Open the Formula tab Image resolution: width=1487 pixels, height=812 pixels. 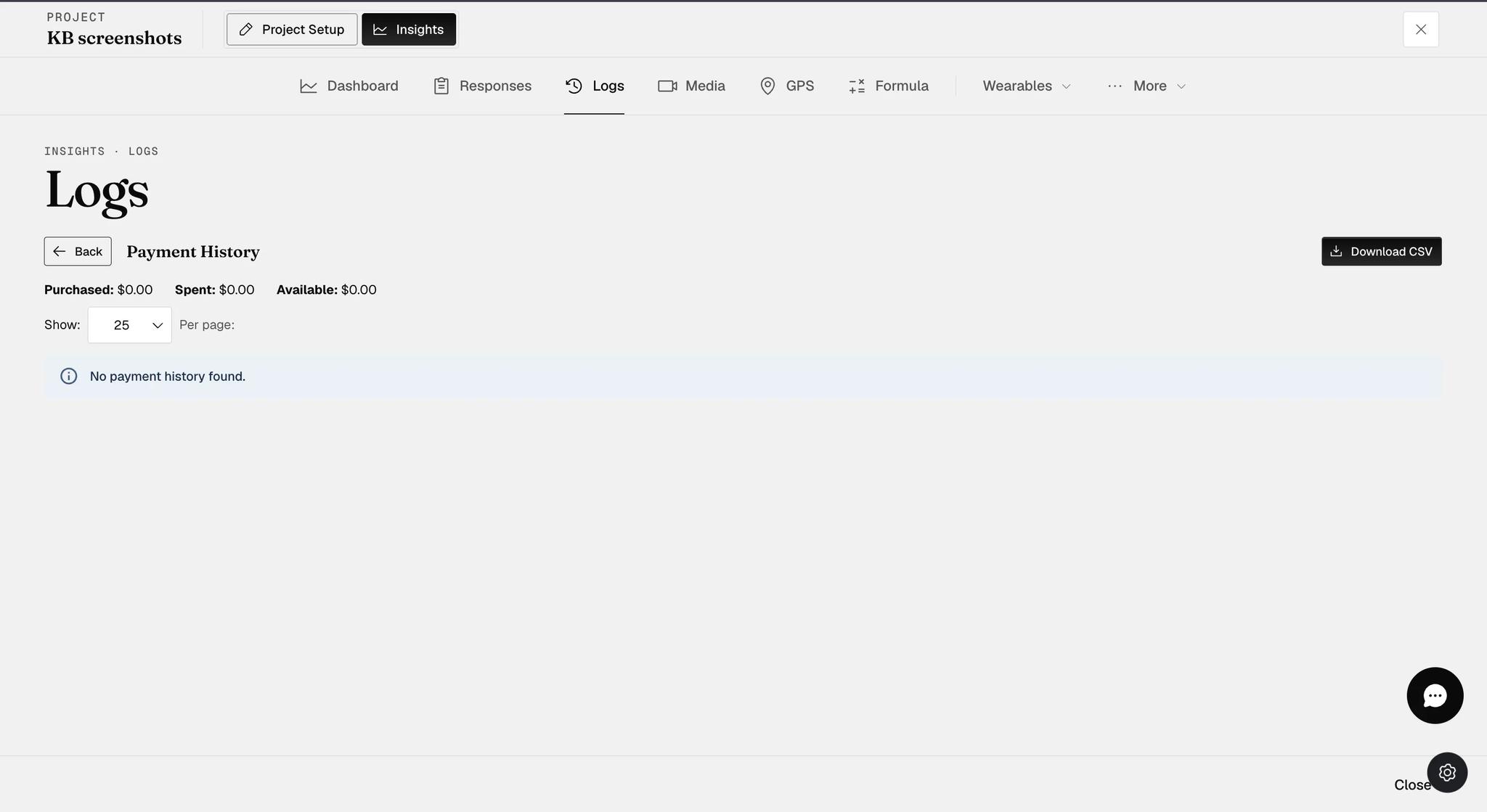[x=889, y=86]
